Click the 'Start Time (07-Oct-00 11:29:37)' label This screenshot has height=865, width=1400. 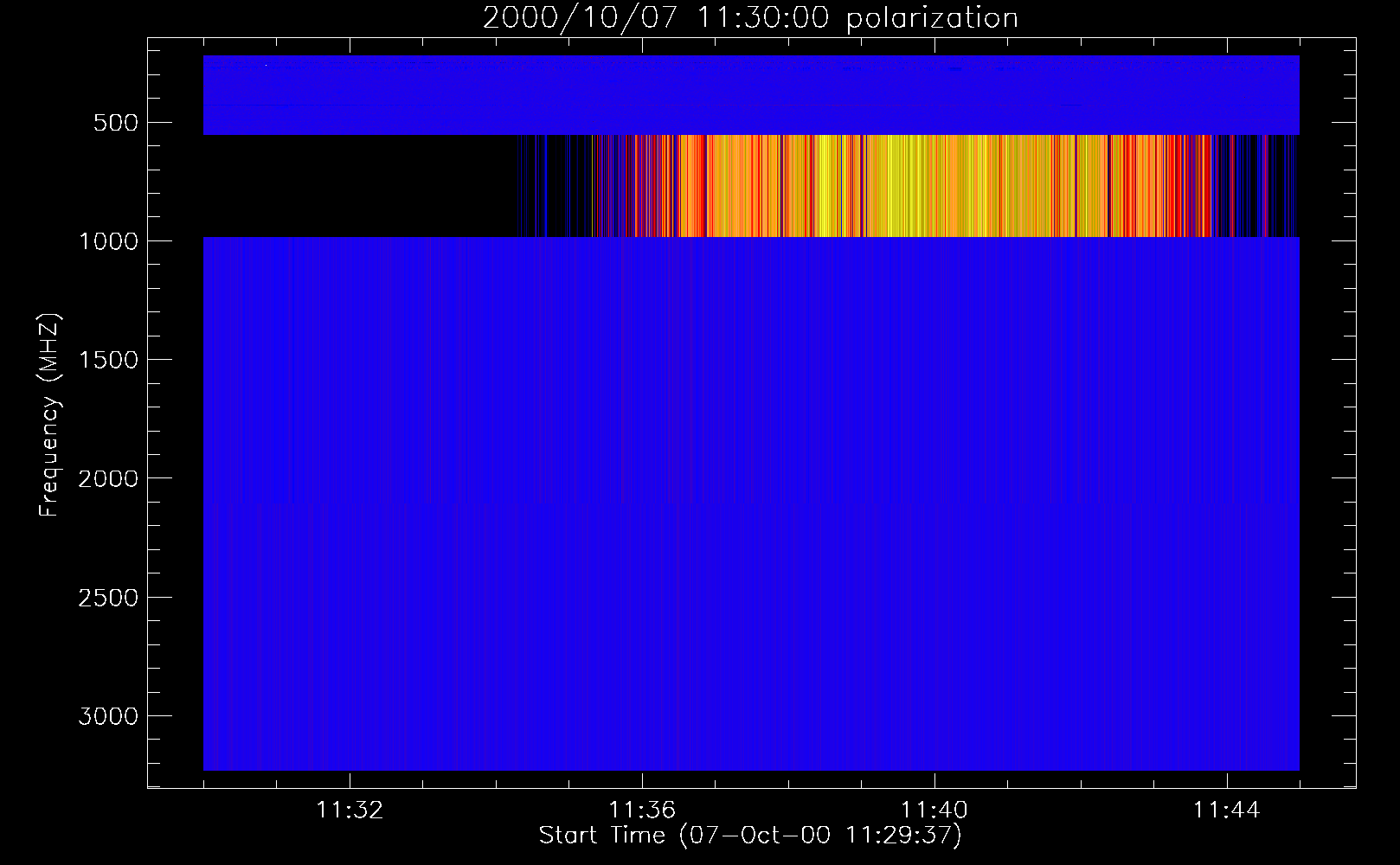(x=750, y=836)
